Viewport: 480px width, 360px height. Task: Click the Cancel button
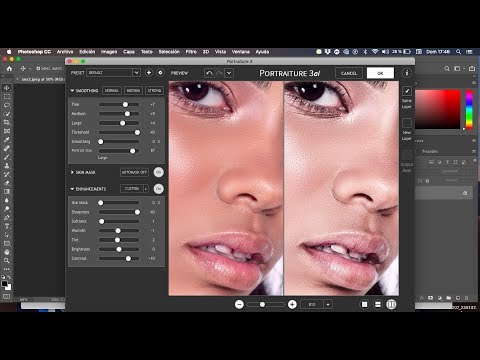(x=349, y=73)
